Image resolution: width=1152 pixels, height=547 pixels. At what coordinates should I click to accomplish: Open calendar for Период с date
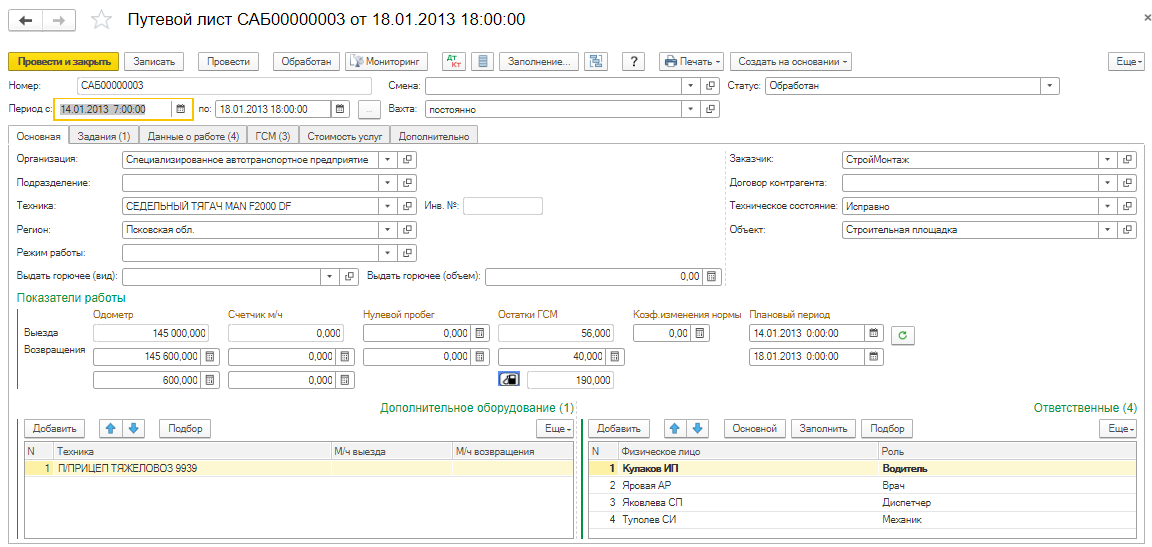(x=181, y=109)
